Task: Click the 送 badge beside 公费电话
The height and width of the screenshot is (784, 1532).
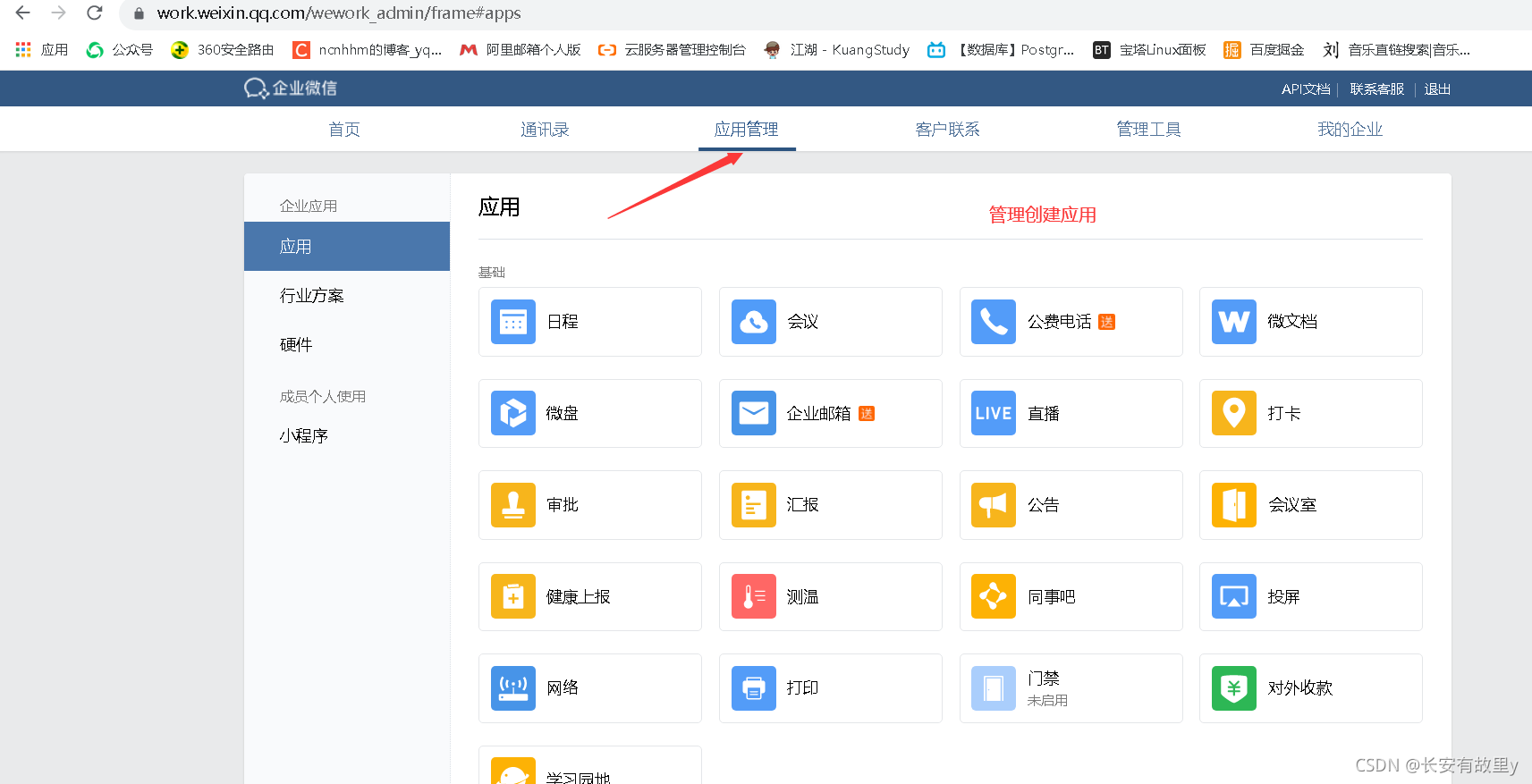Action: pyautogui.click(x=1107, y=322)
